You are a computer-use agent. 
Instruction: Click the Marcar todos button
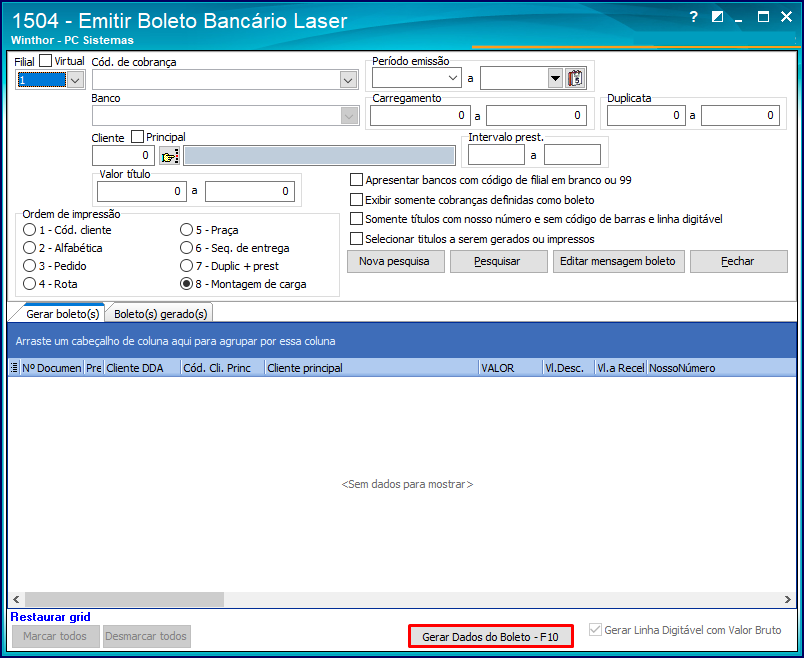pyautogui.click(x=55, y=636)
